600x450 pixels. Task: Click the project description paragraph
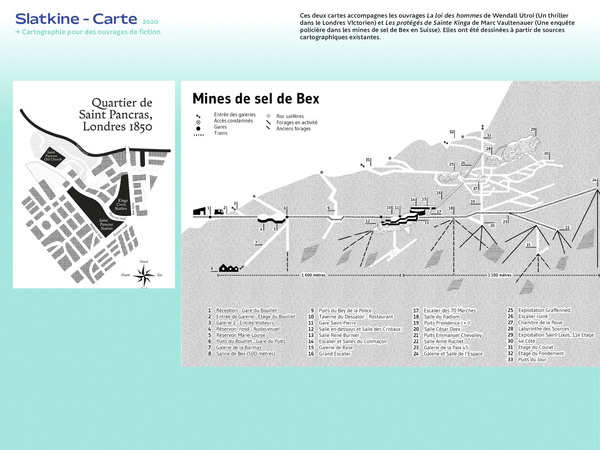pos(437,26)
